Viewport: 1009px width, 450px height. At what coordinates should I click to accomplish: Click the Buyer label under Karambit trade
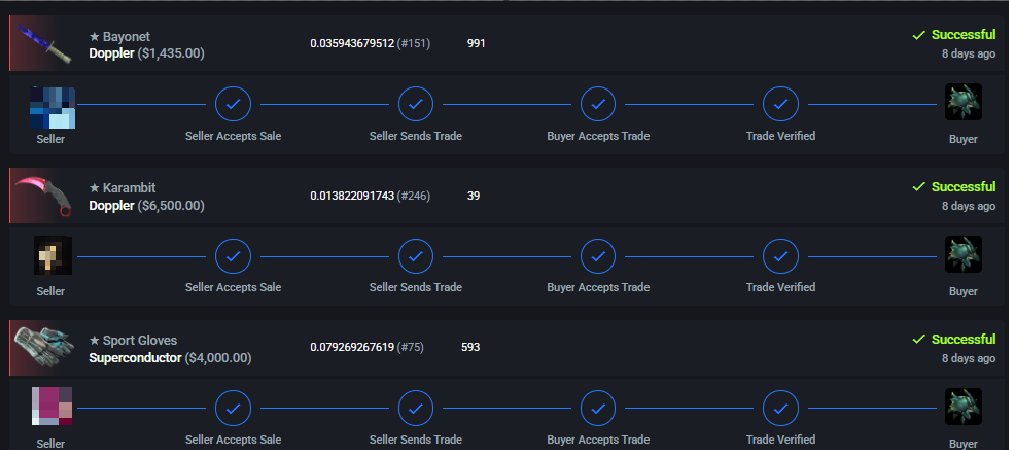[x=963, y=291]
